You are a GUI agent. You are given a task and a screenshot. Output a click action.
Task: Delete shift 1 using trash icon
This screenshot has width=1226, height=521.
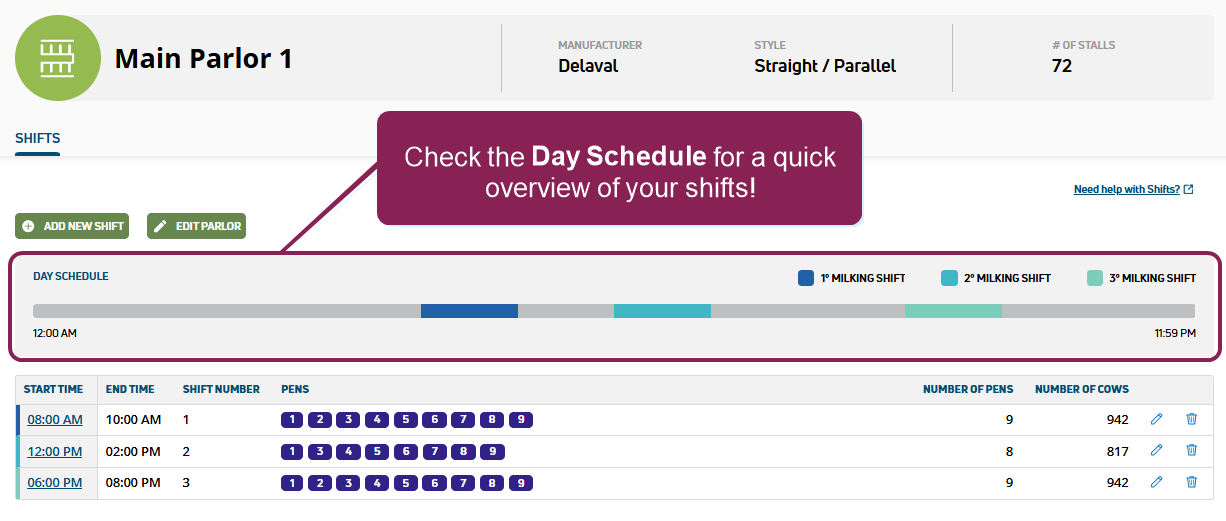(1191, 420)
